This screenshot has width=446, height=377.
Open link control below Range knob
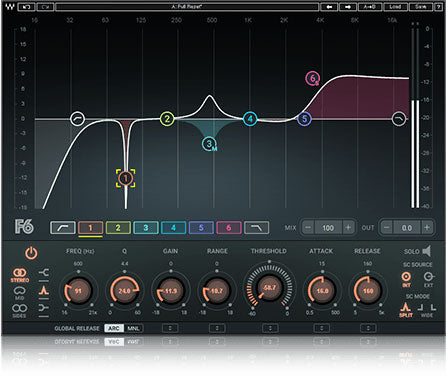click(217, 328)
